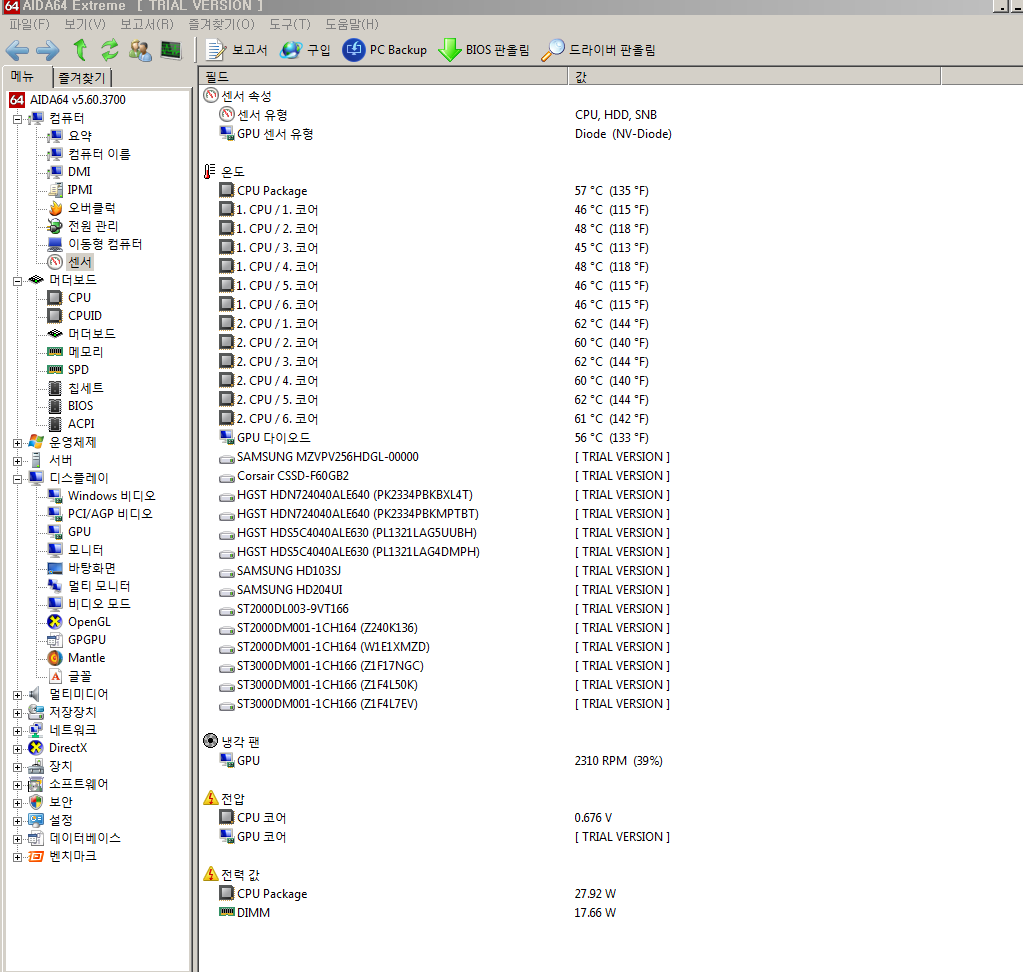The image size is (1023, 972).
Task: Expand the 운영체제 tree node
Action: click(18, 443)
